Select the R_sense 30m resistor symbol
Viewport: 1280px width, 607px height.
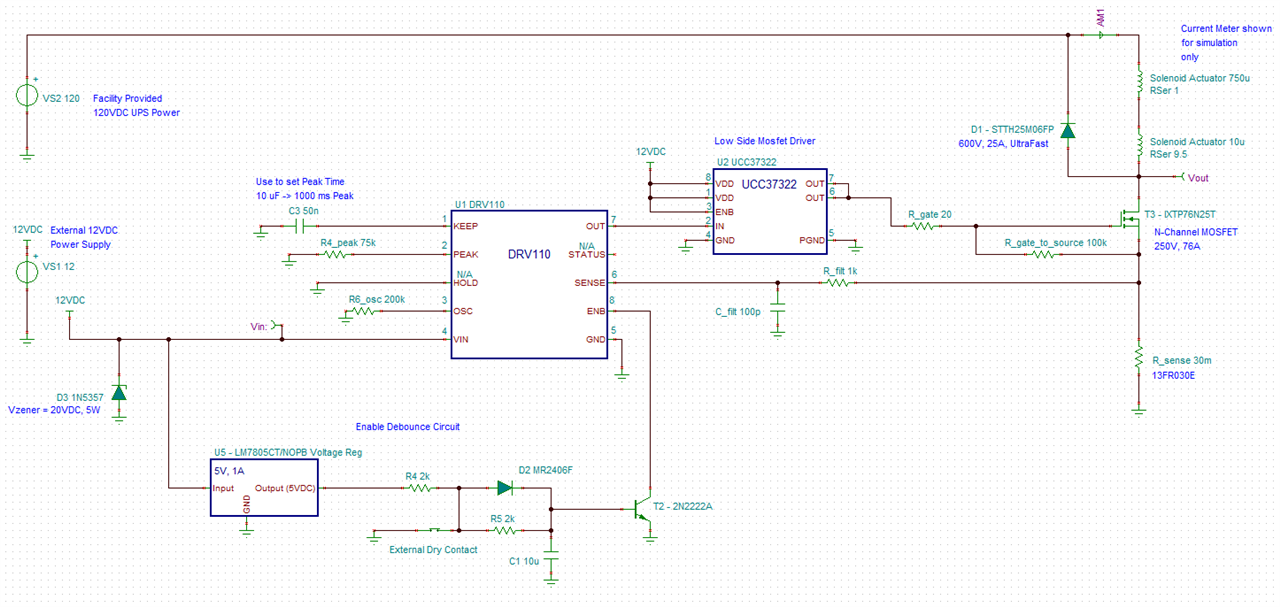[x=1138, y=355]
